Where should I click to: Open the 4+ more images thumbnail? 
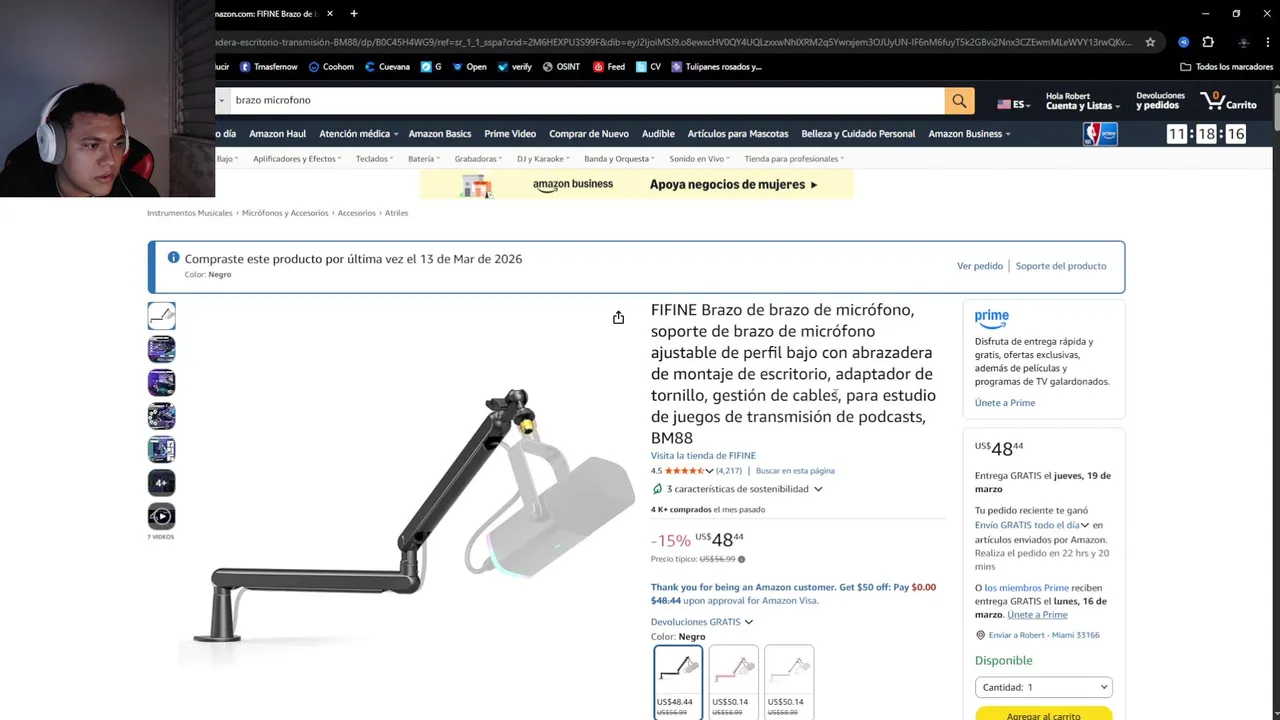pos(162,483)
